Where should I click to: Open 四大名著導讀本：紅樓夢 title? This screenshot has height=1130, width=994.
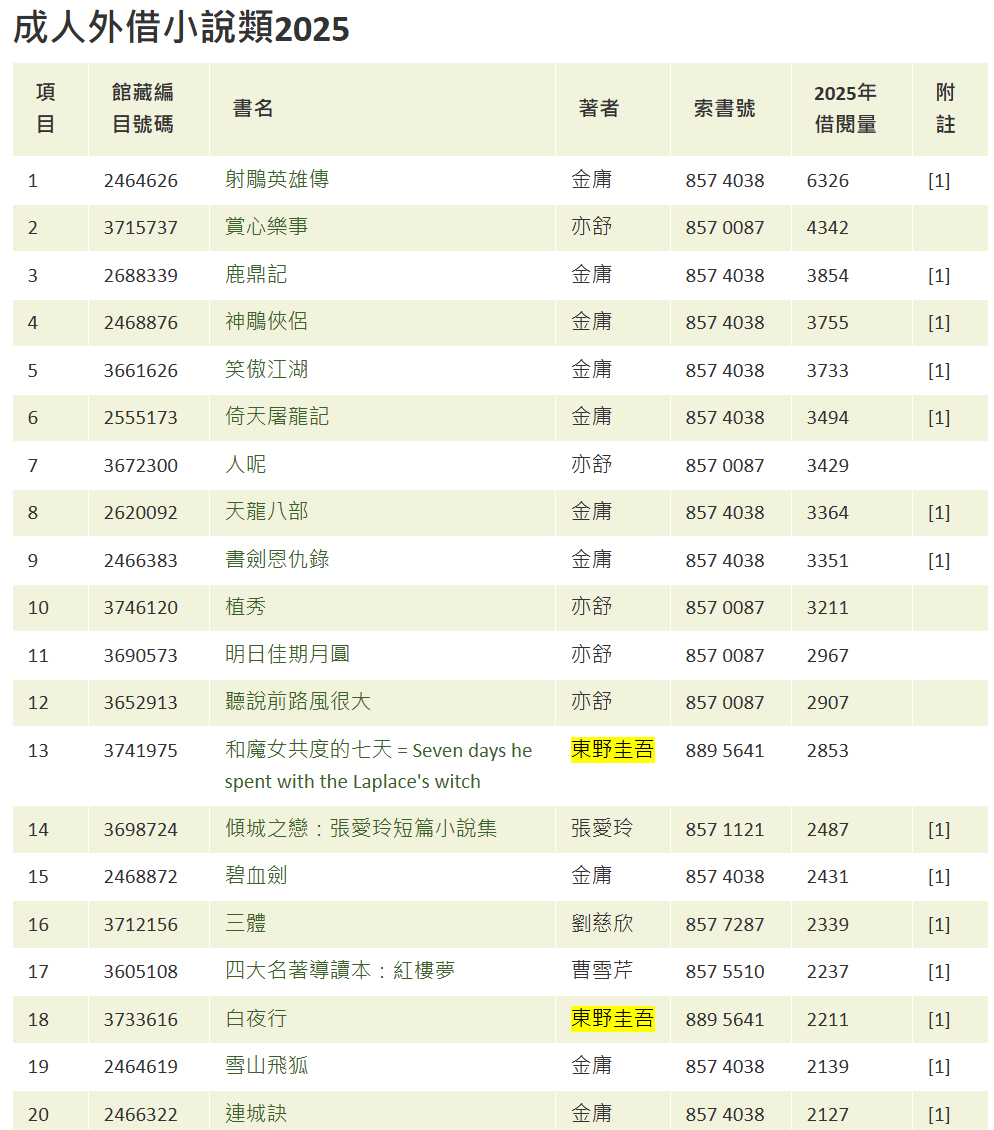click(x=340, y=971)
